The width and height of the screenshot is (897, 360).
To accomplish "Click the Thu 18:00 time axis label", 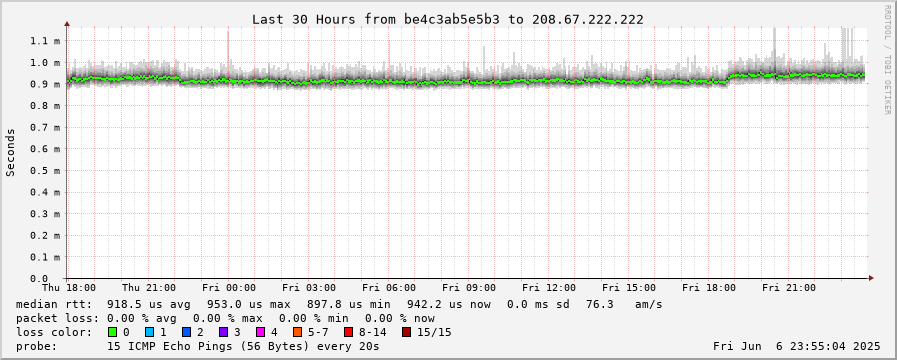I will [69, 288].
